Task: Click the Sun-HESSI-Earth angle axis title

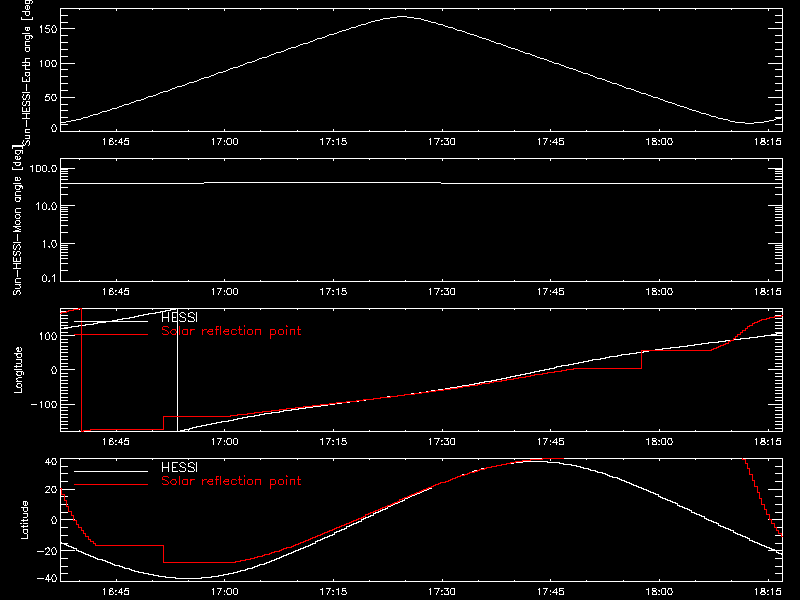Action: 27,73
